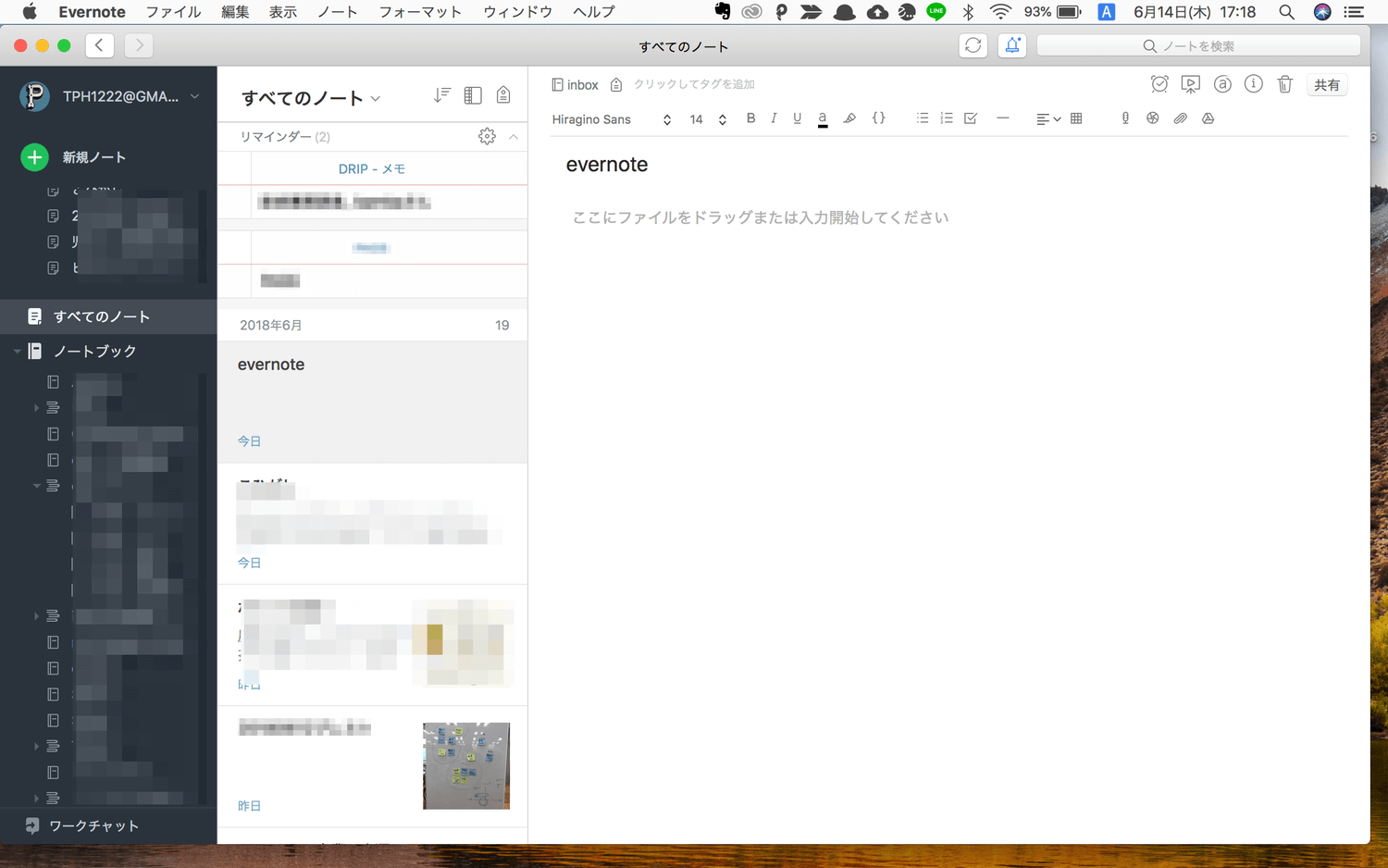Viewport: 1388px width, 868px height.
Task: Add a tag in クリックしてタグを追加 field
Action: coord(694,84)
